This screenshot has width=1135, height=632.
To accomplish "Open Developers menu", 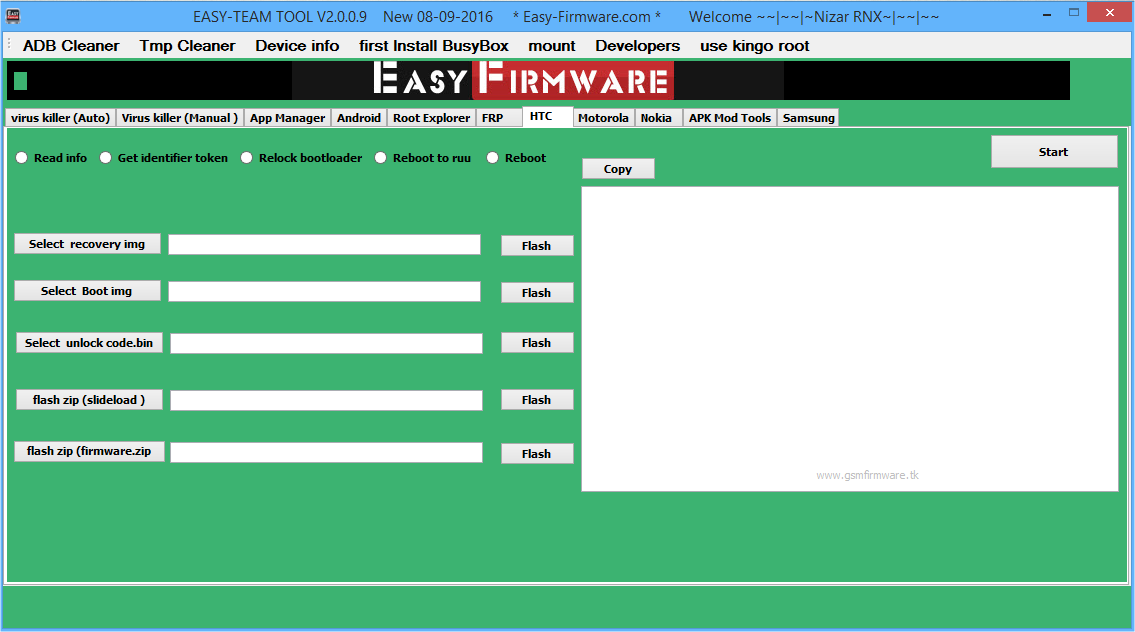I will pyautogui.click(x=637, y=46).
